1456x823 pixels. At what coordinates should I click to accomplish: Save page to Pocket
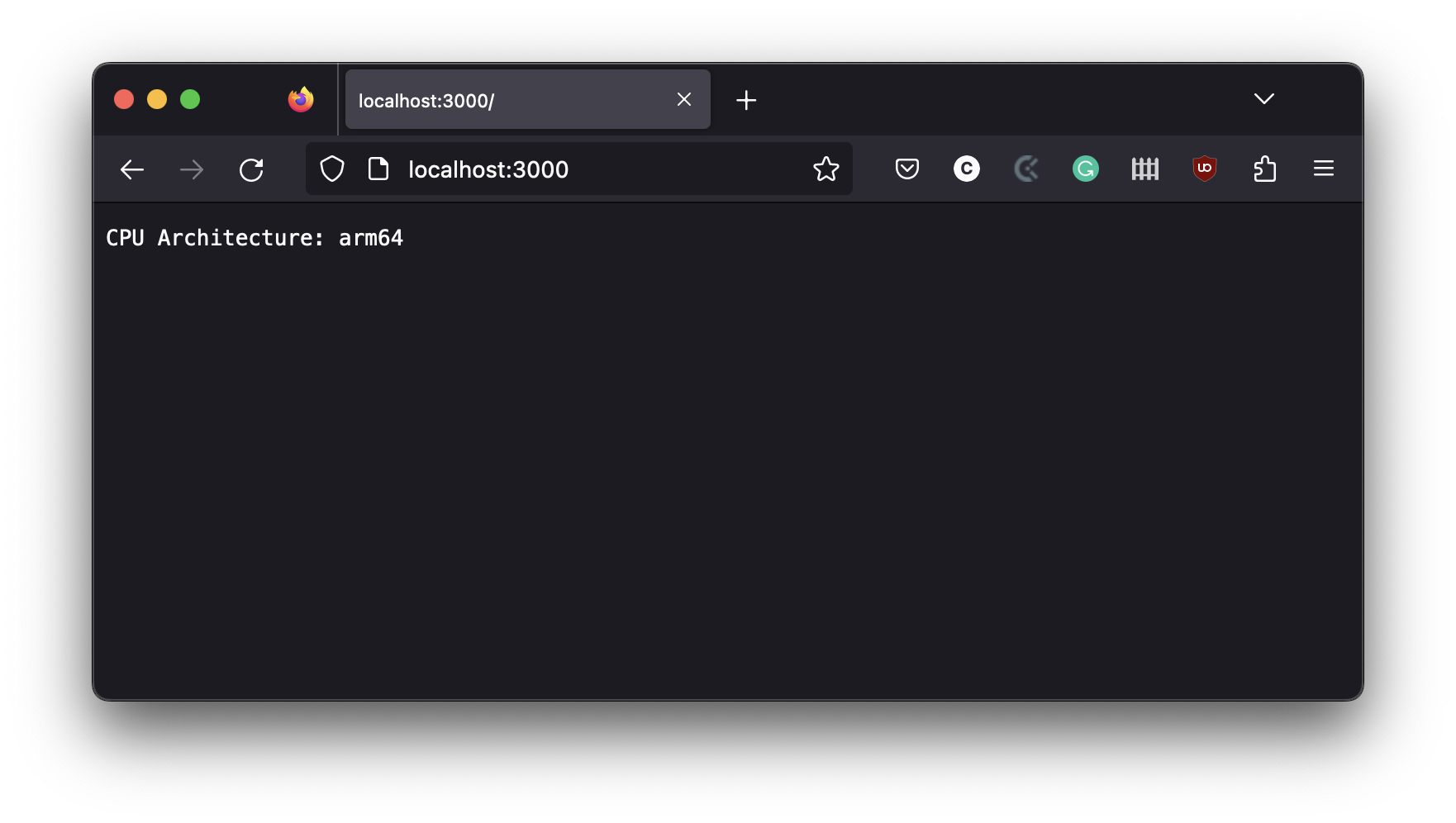907,169
